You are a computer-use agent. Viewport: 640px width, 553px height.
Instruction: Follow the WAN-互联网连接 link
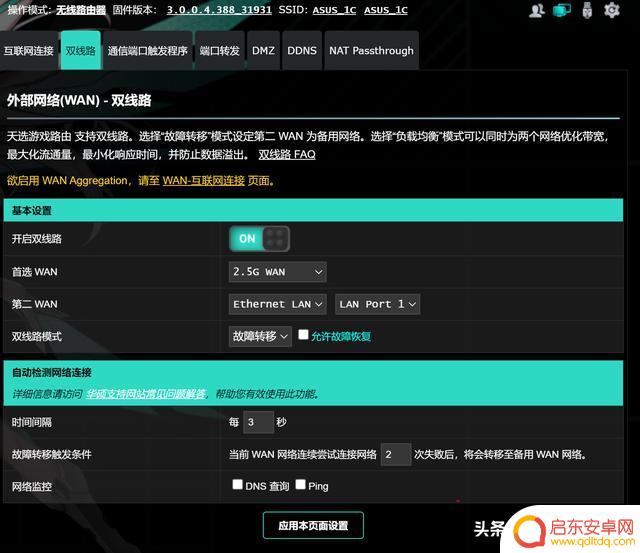204,180
